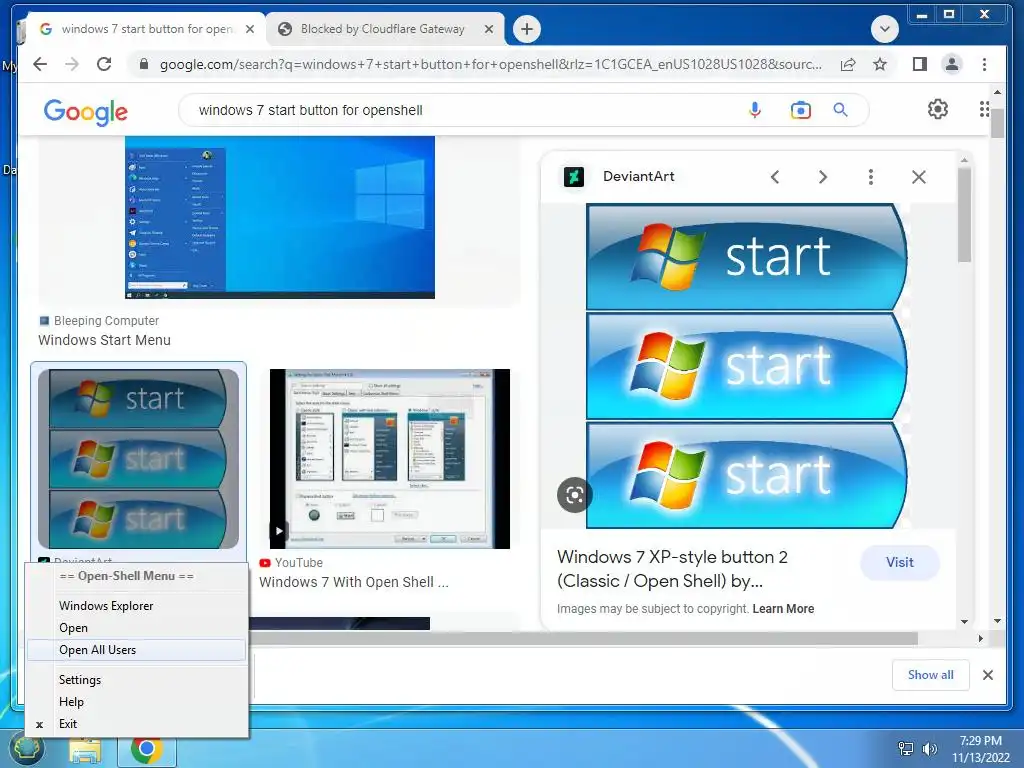Open the Chrome profile avatar
The image size is (1024, 768).
click(952, 64)
